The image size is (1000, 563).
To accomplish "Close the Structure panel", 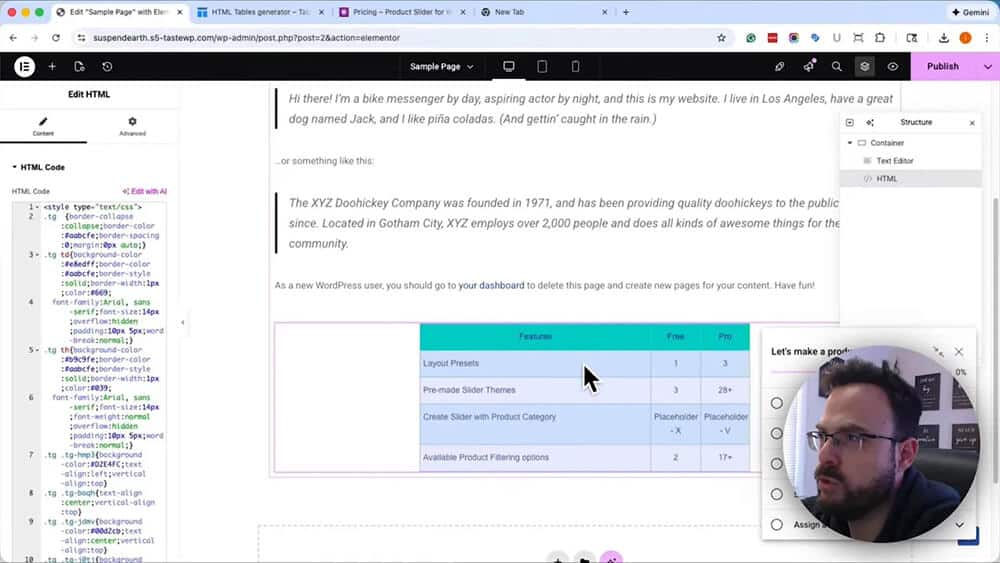I will click(x=972, y=123).
